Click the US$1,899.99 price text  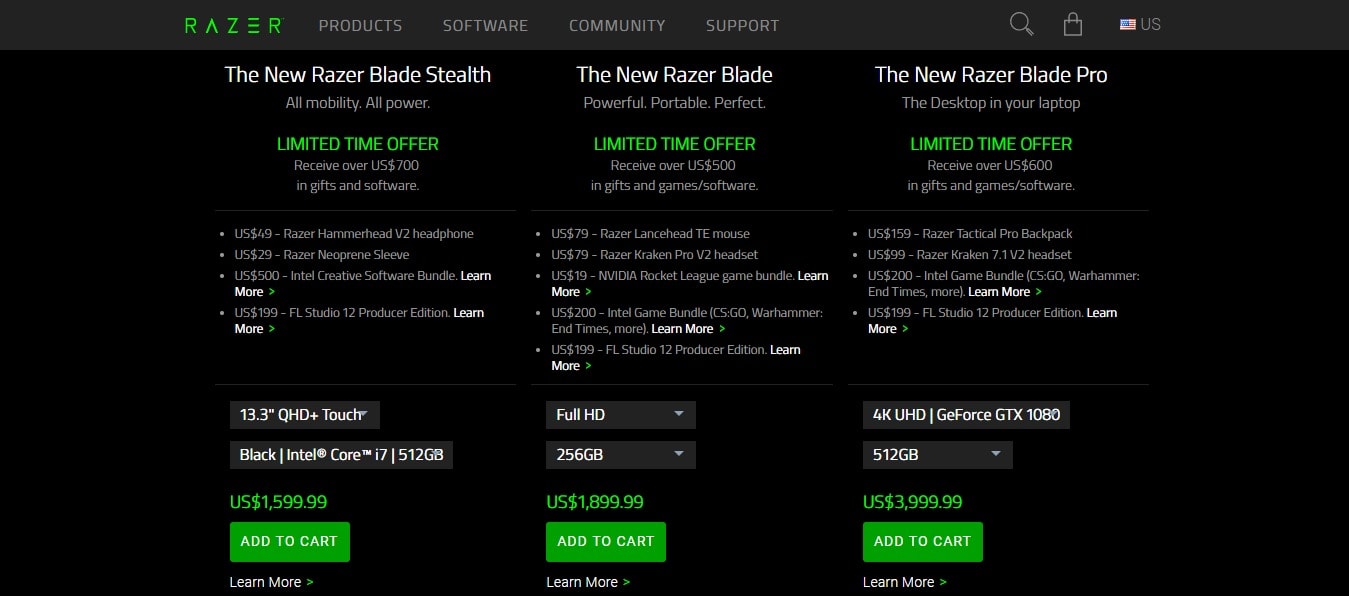click(x=595, y=502)
